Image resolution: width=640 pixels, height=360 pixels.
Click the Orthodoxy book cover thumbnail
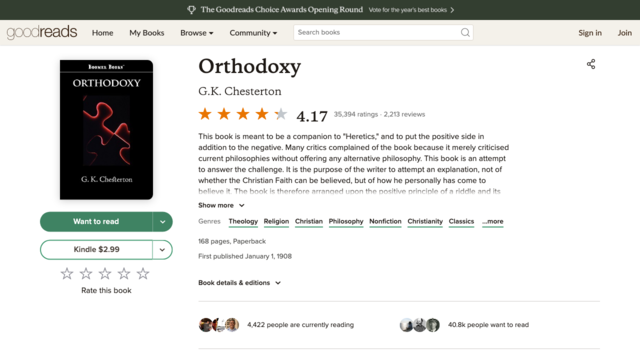coord(107,130)
